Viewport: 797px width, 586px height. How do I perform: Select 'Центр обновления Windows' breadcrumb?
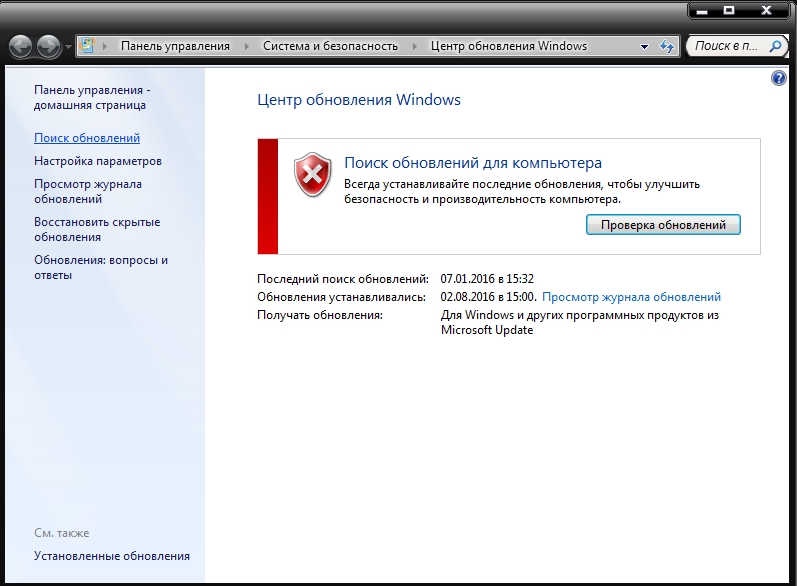click(x=509, y=46)
